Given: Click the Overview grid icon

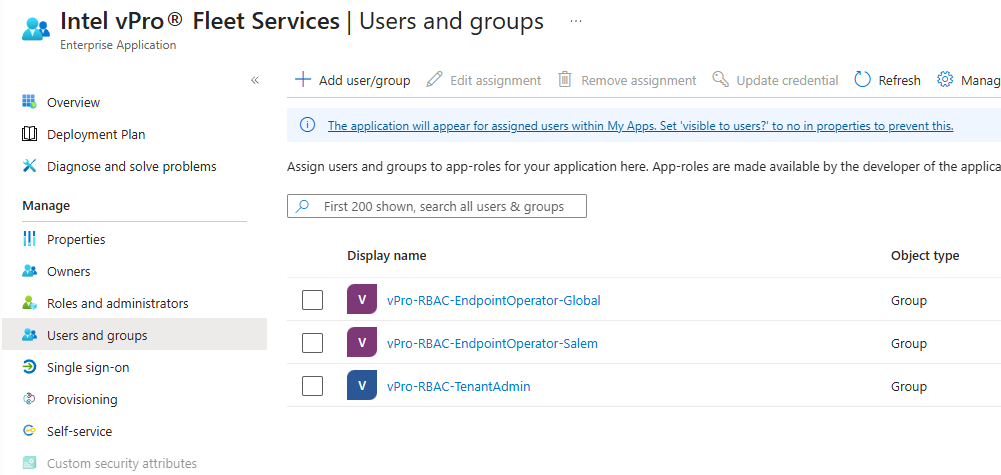Looking at the screenshot, I should pos(29,102).
